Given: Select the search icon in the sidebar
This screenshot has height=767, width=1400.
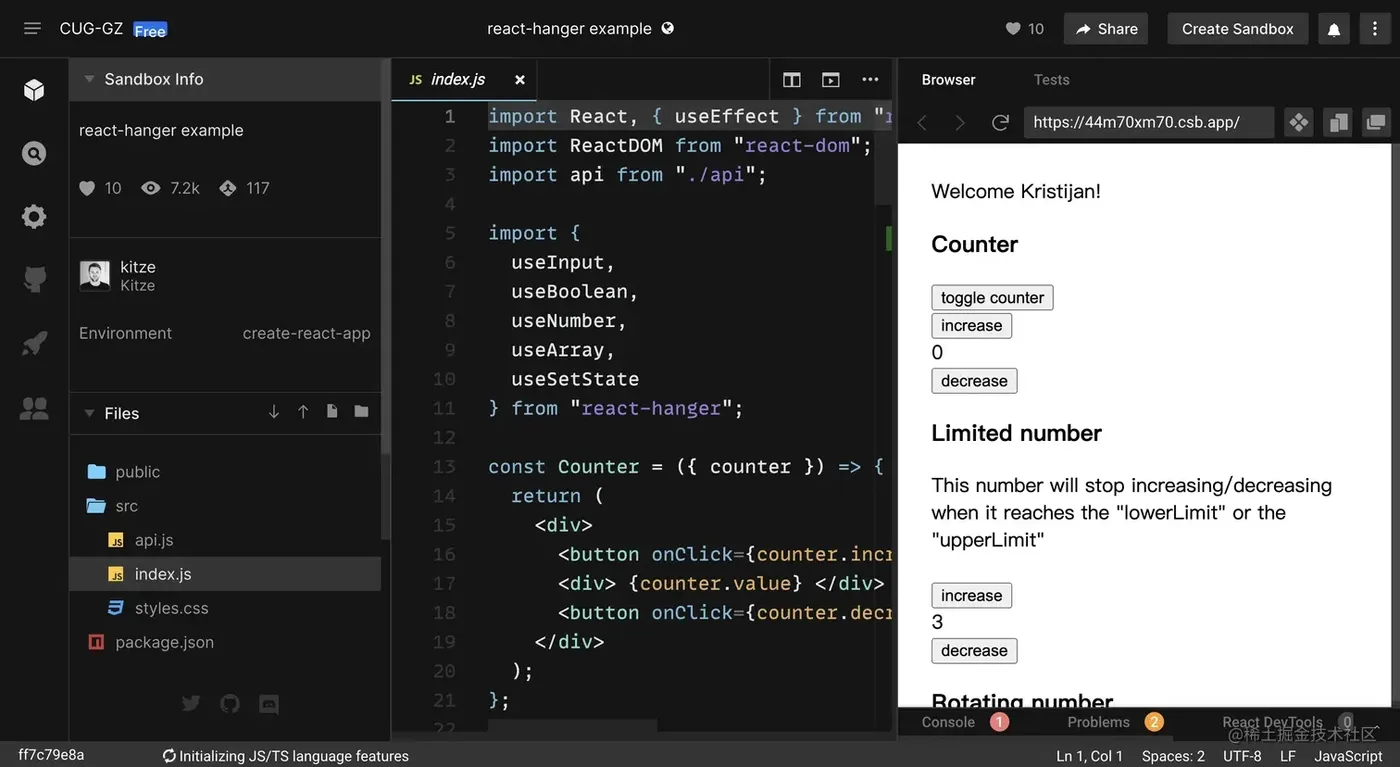Looking at the screenshot, I should tap(33, 153).
